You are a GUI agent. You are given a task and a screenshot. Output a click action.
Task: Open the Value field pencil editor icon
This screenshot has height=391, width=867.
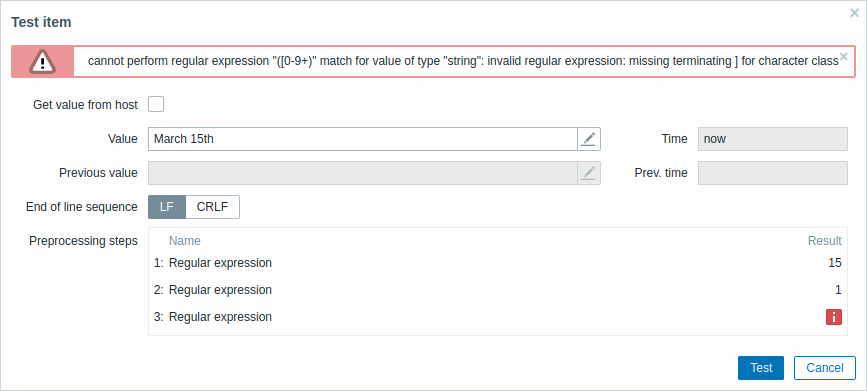click(589, 139)
